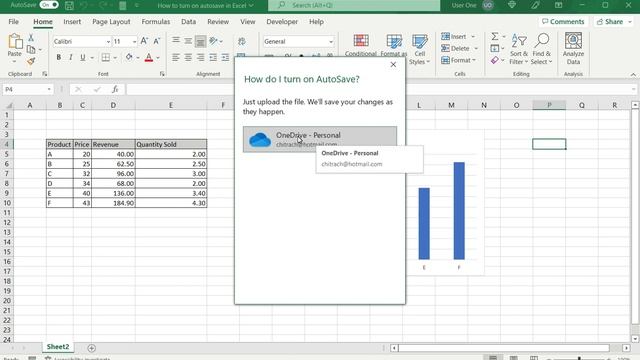Open the Format cells menu
Screen dimensions: 640x360
[x=458, y=60]
